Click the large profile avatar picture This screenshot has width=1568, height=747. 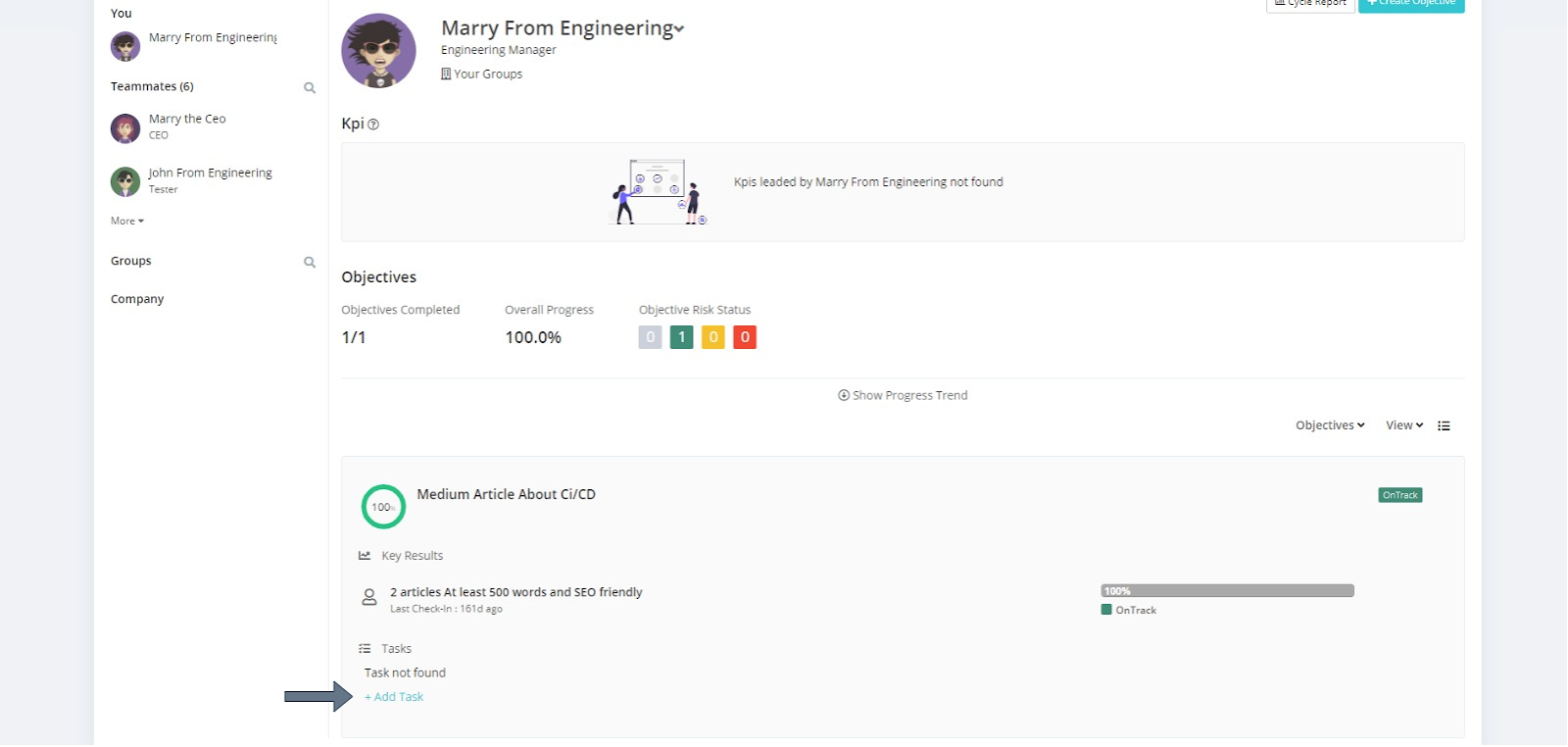[x=378, y=51]
